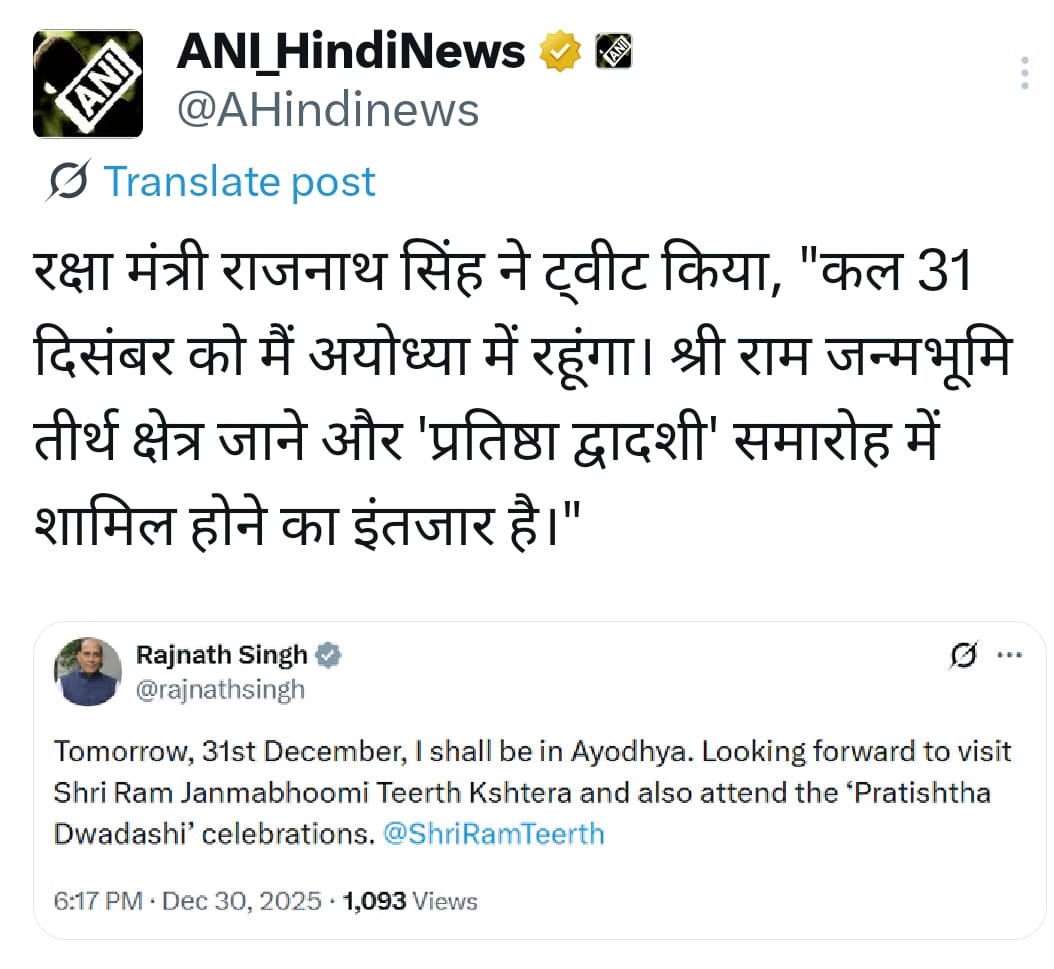Click the 6:17 PM · Dec 30, 2025 timestamp
The height and width of the screenshot is (969, 1054).
pos(187,901)
